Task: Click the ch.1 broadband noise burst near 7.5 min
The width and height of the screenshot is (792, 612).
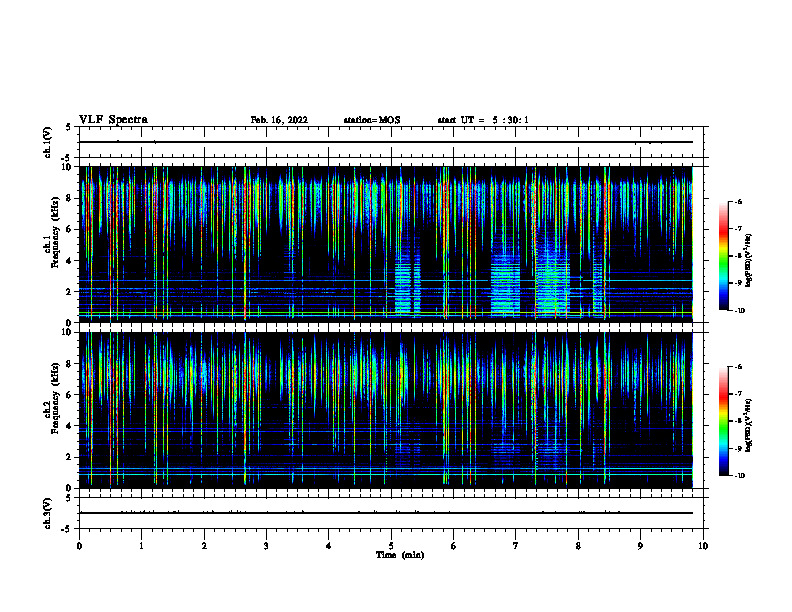Action: 553,275
